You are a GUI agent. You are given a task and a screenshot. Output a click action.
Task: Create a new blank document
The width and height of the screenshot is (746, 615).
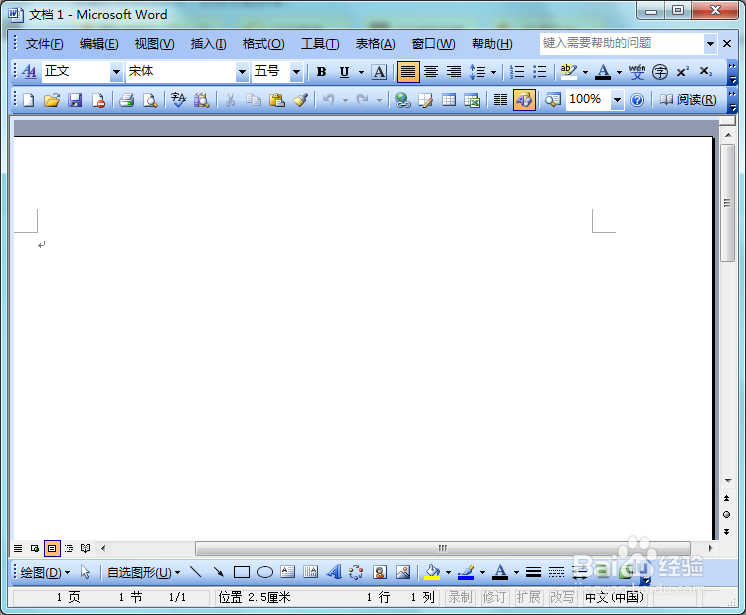pyautogui.click(x=29, y=100)
